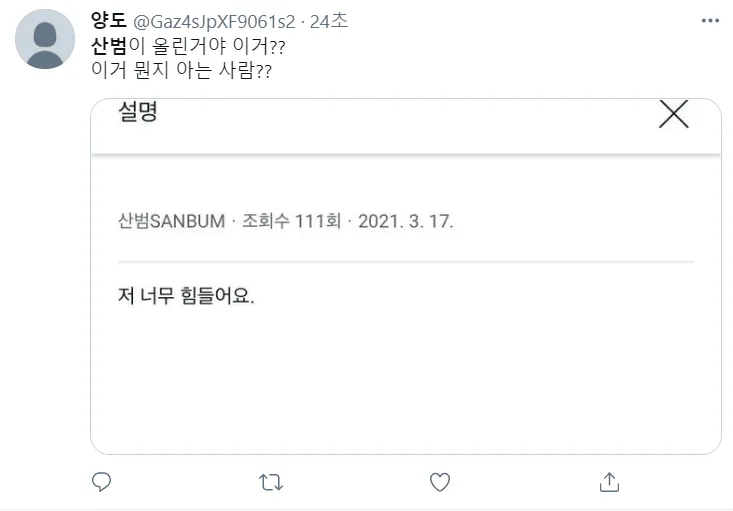Click the description text 저 너무 힘들어요.

pyautogui.click(x=186, y=297)
